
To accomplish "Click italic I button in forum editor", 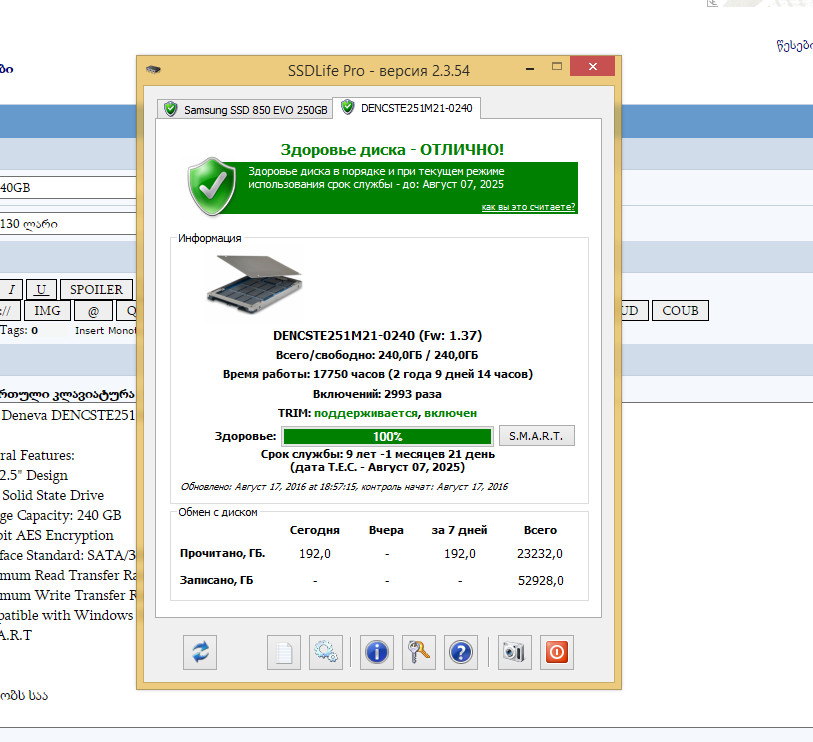I will (11, 289).
